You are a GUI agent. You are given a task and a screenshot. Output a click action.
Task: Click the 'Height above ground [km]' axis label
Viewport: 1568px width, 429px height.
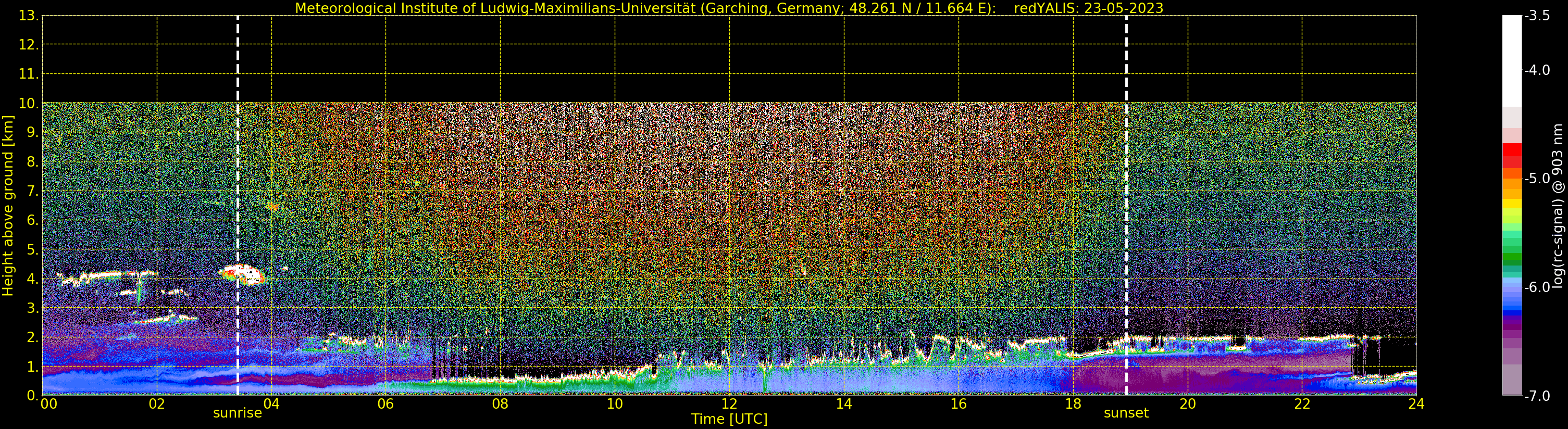coord(8,206)
